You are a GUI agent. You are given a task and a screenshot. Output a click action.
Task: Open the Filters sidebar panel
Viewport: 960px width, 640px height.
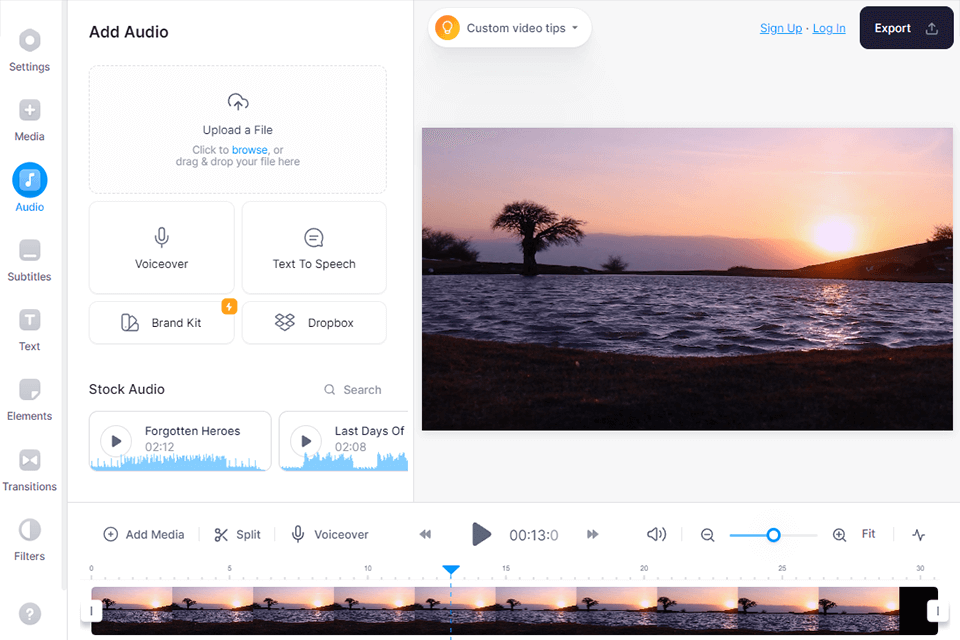coord(29,540)
